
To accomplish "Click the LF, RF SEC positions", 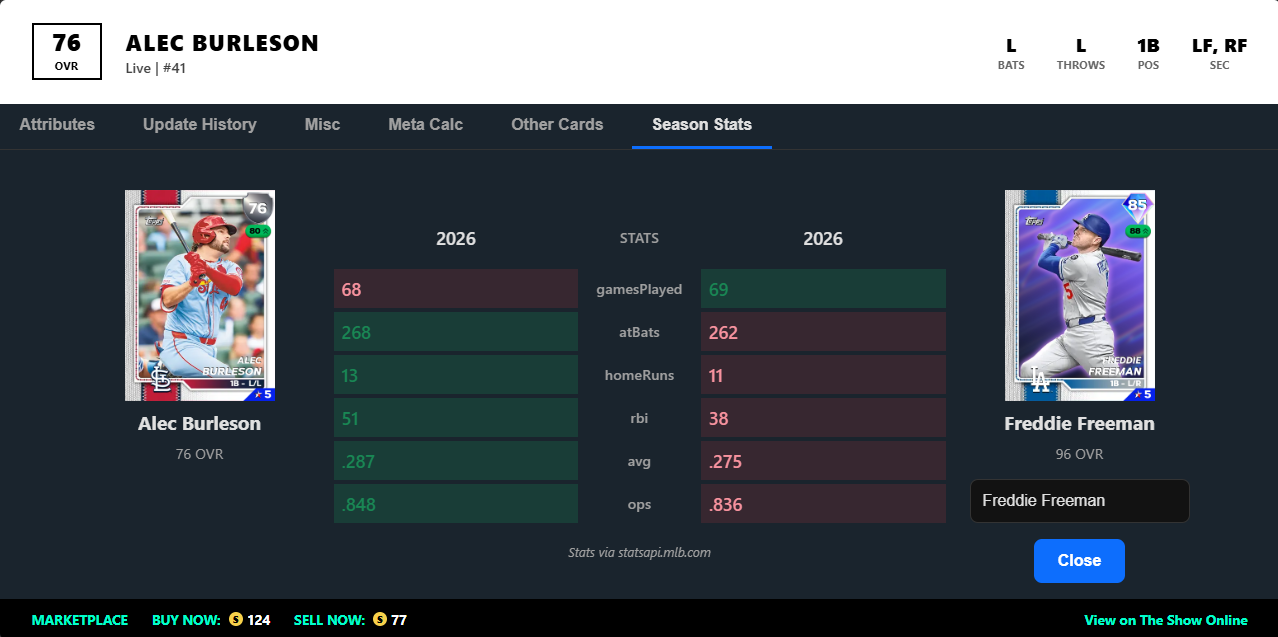I will (1219, 54).
